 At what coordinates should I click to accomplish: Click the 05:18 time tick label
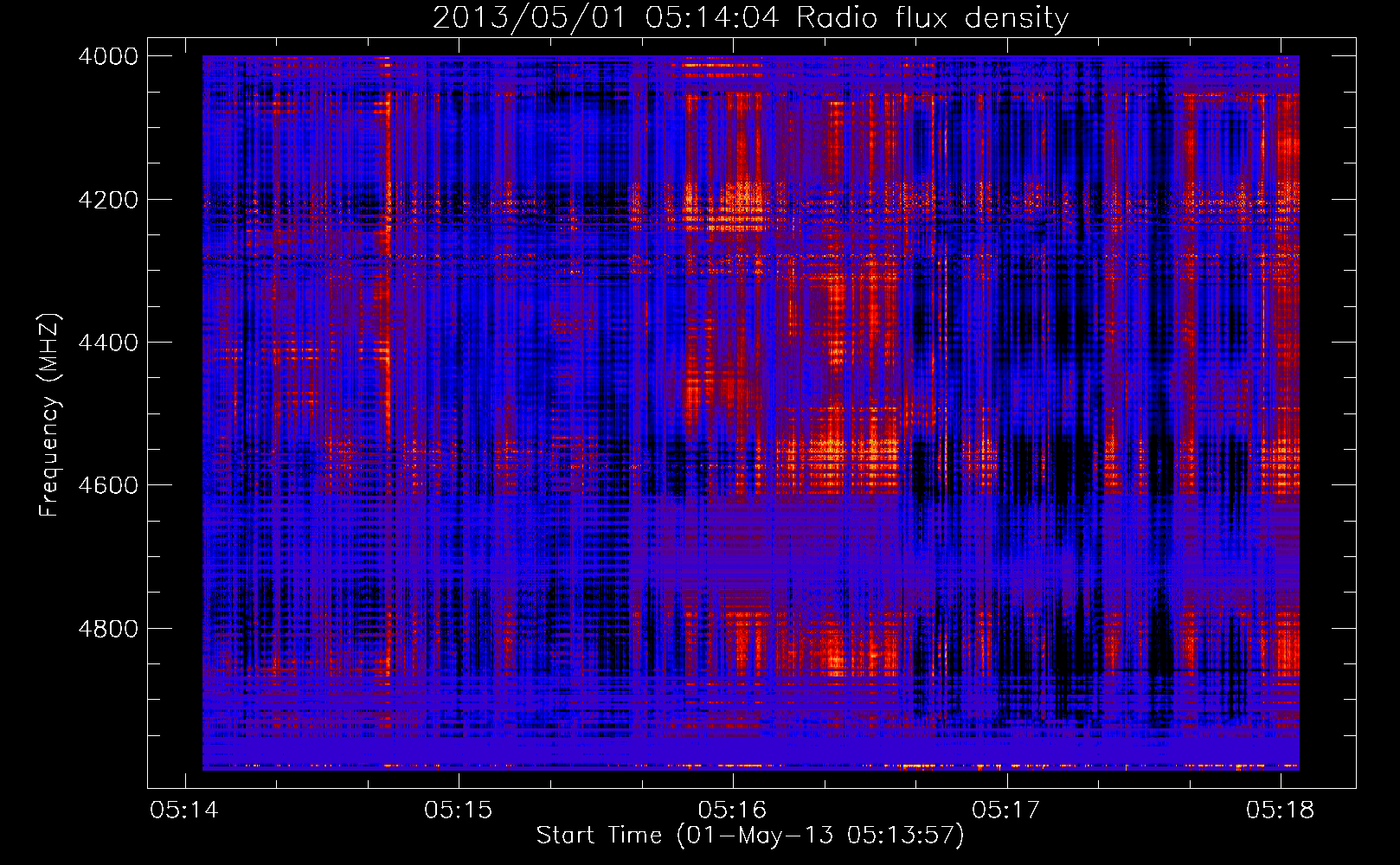click(x=1281, y=811)
